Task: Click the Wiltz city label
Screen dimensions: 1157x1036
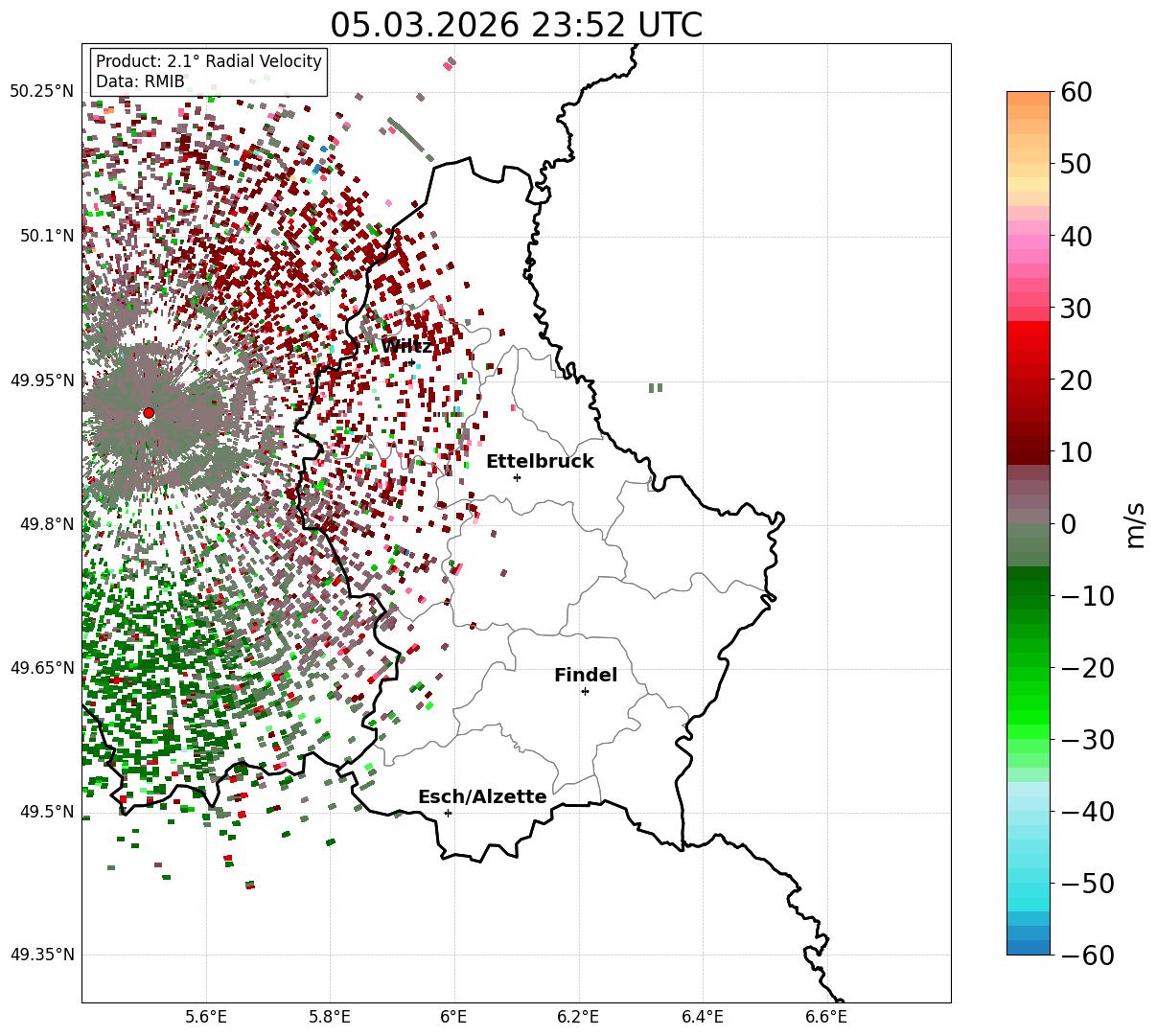Action: click(406, 346)
